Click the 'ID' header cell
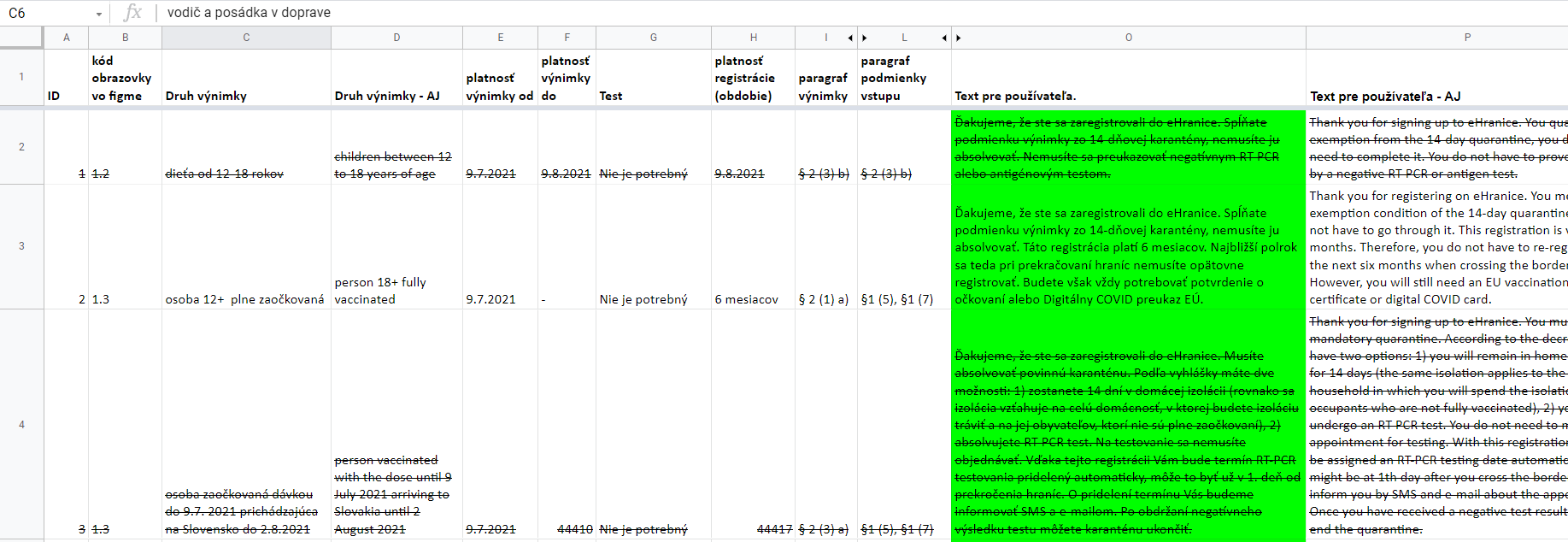This screenshot has width=1568, height=542. [67, 78]
